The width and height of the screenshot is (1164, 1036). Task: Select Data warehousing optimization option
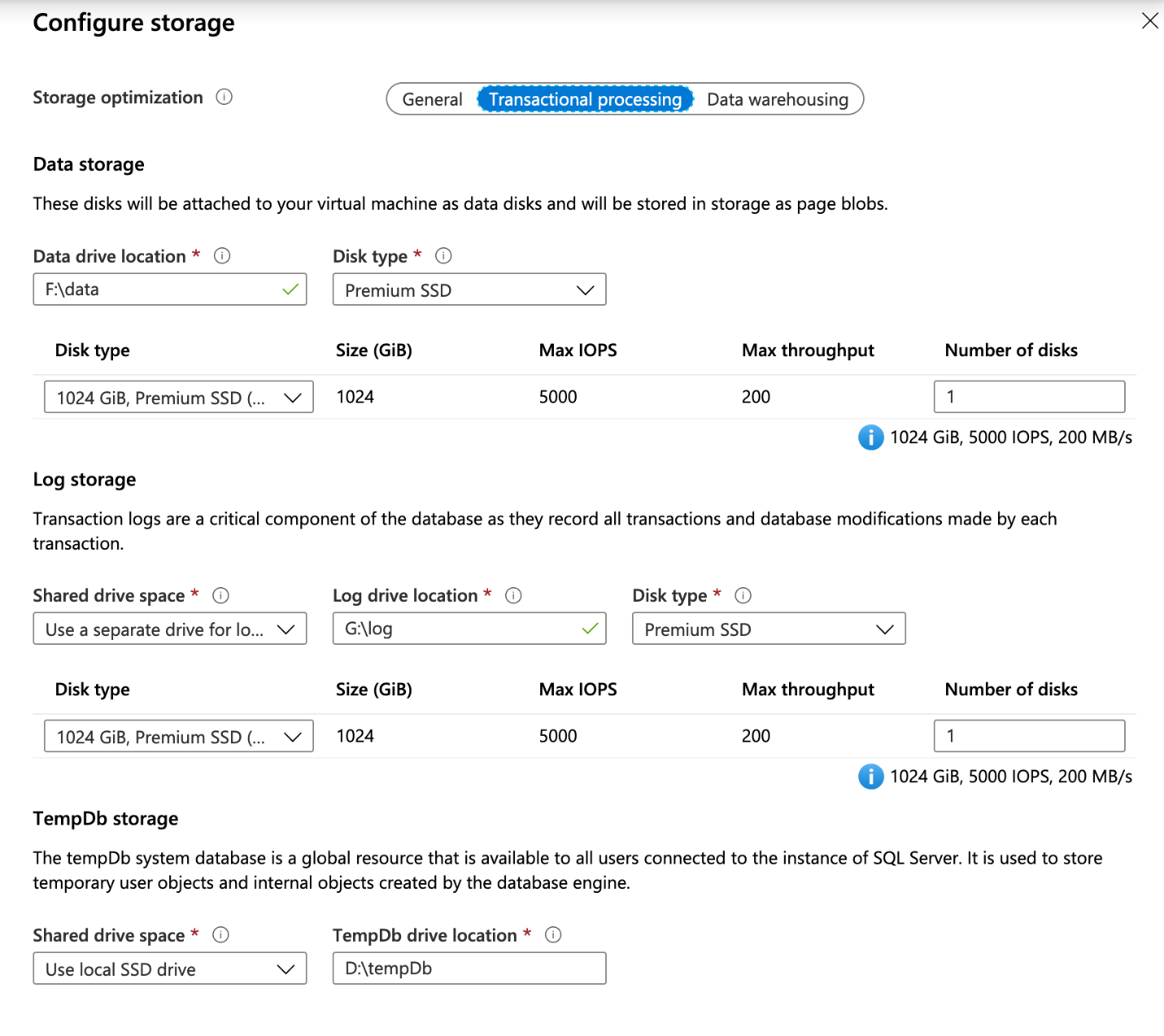[x=777, y=99]
